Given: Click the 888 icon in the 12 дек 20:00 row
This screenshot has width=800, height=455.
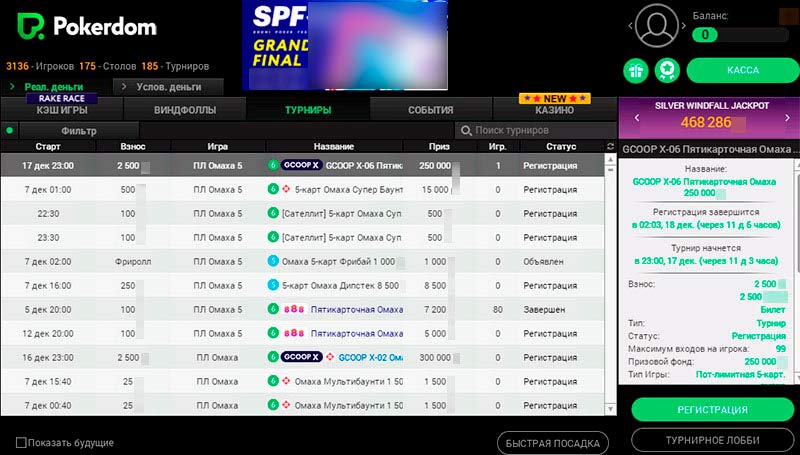Looking at the screenshot, I should [x=294, y=333].
